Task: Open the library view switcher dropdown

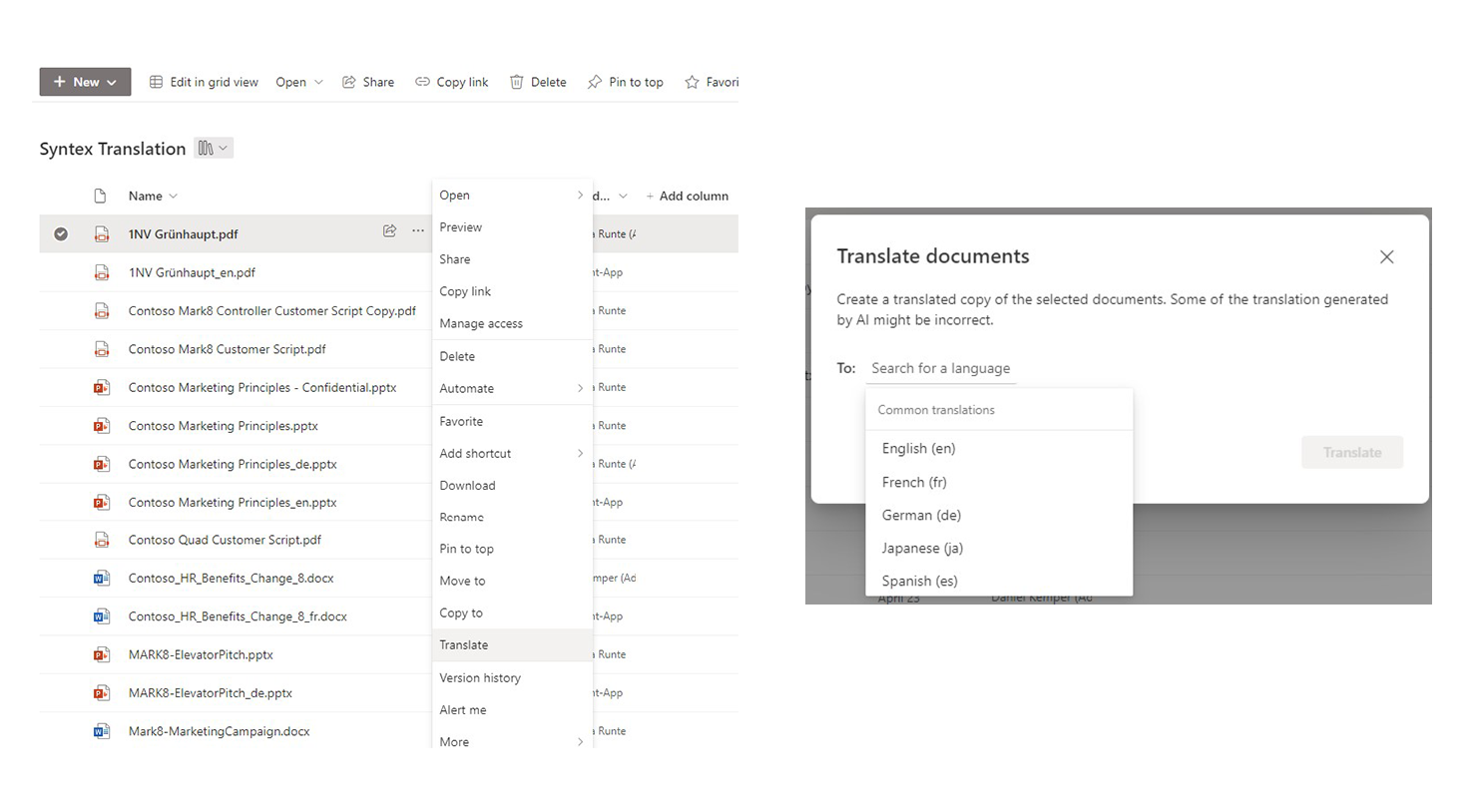Action: coord(213,148)
